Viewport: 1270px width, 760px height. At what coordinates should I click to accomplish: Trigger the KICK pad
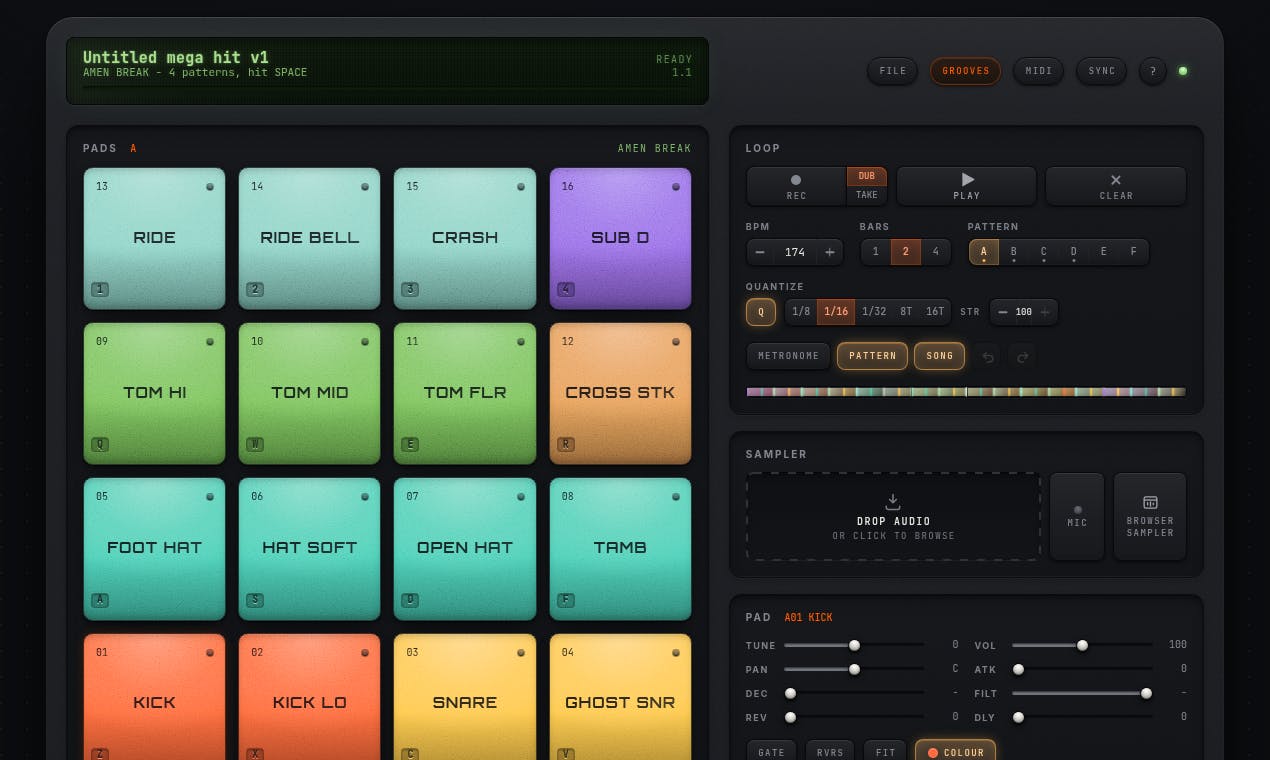[x=154, y=697]
